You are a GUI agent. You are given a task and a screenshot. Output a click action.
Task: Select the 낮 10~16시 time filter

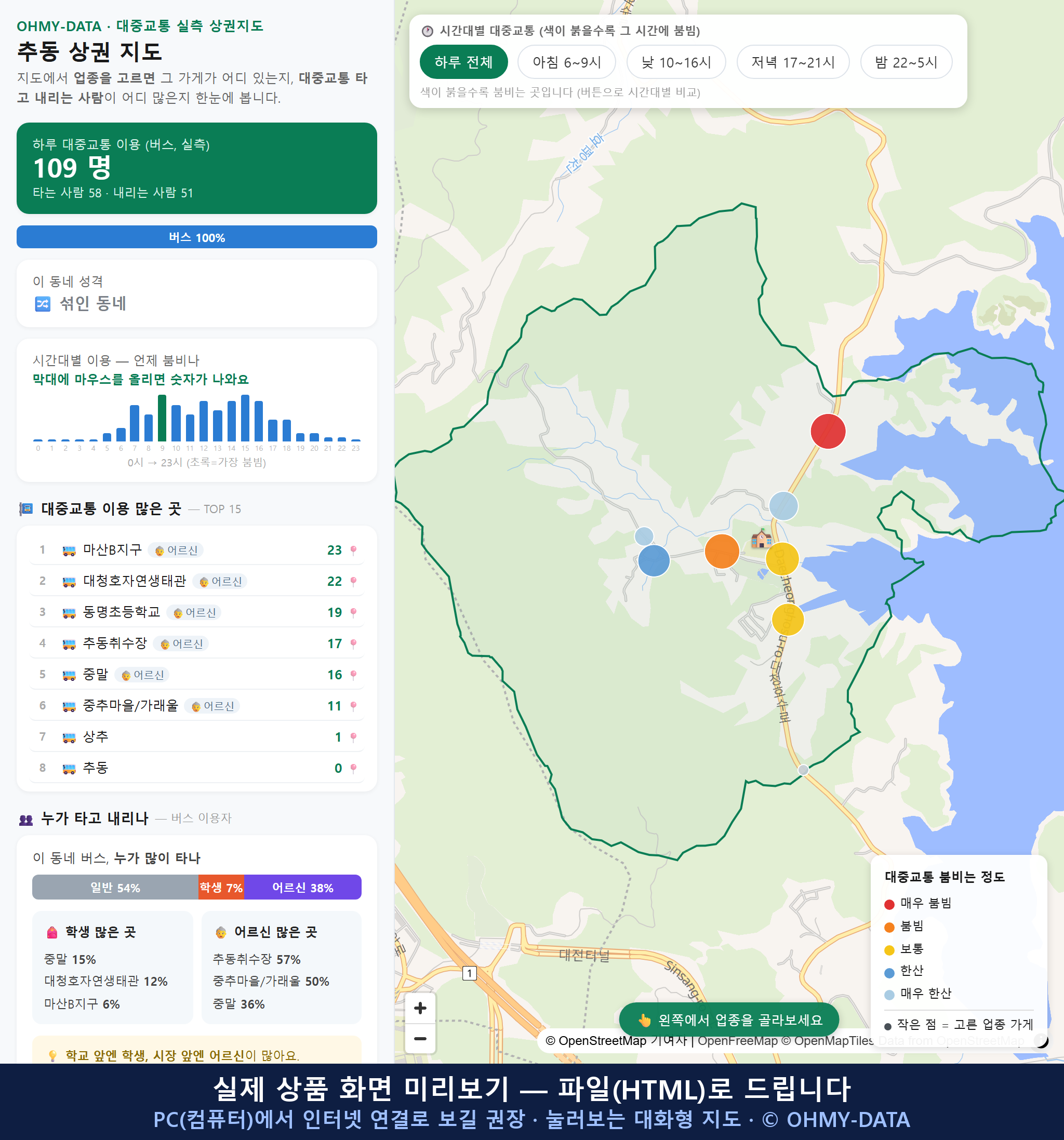point(676,62)
